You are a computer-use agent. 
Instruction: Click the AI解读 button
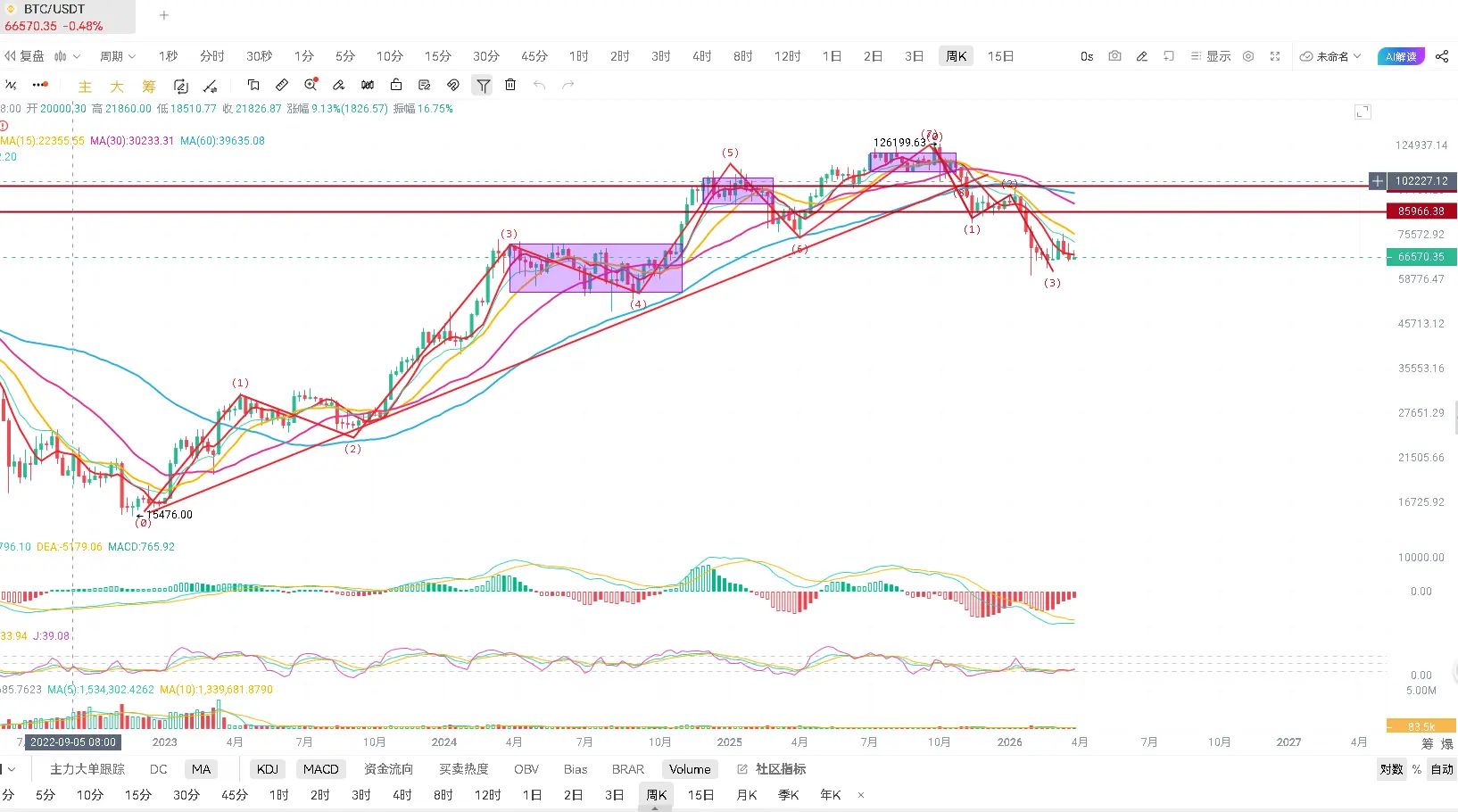(1401, 56)
